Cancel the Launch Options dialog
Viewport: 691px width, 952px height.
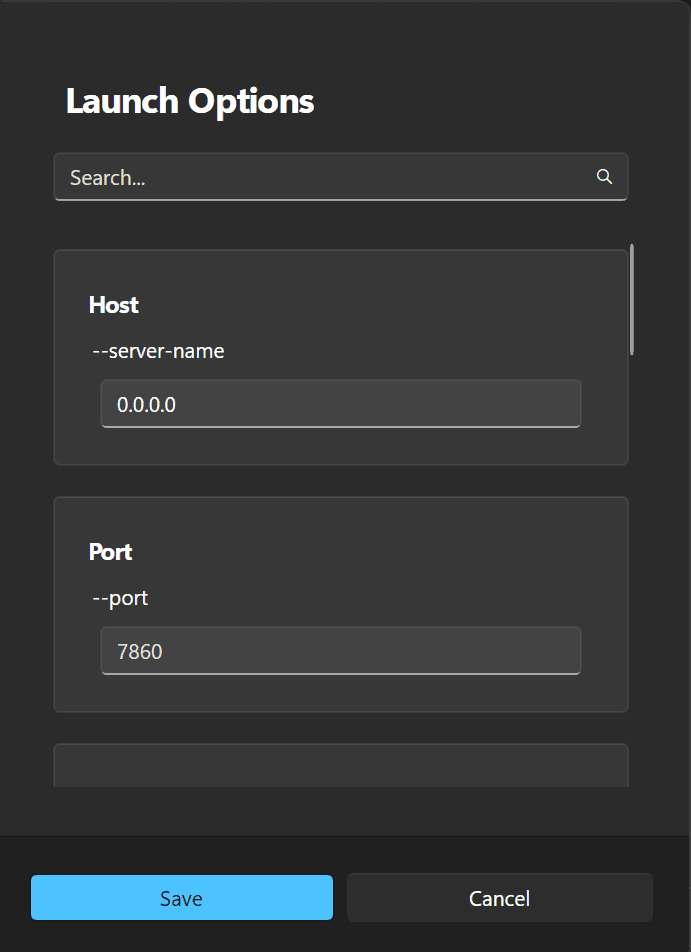click(500, 897)
